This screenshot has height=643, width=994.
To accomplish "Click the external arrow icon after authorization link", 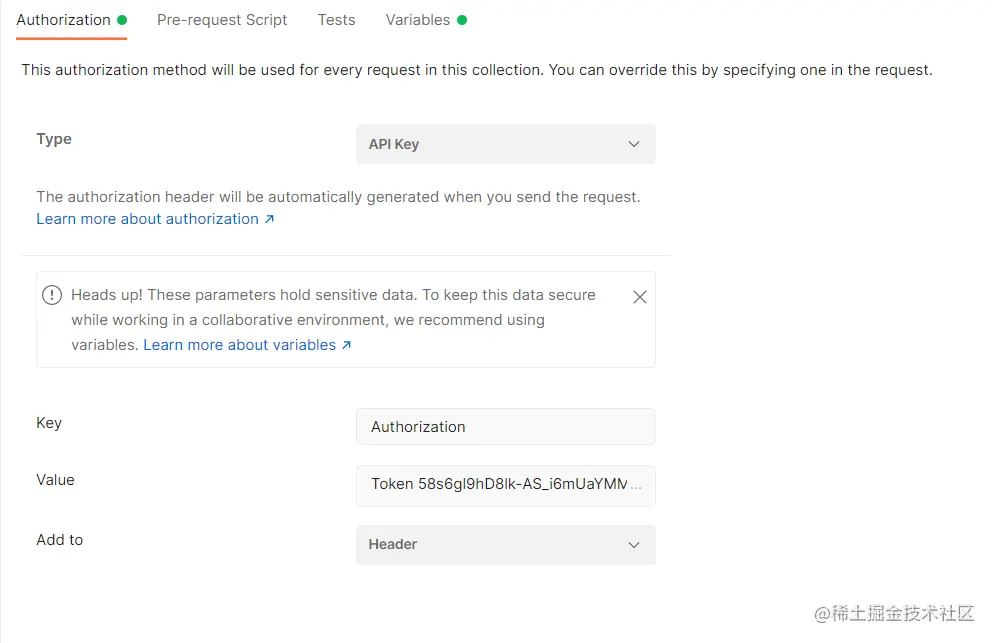I will (x=269, y=219).
